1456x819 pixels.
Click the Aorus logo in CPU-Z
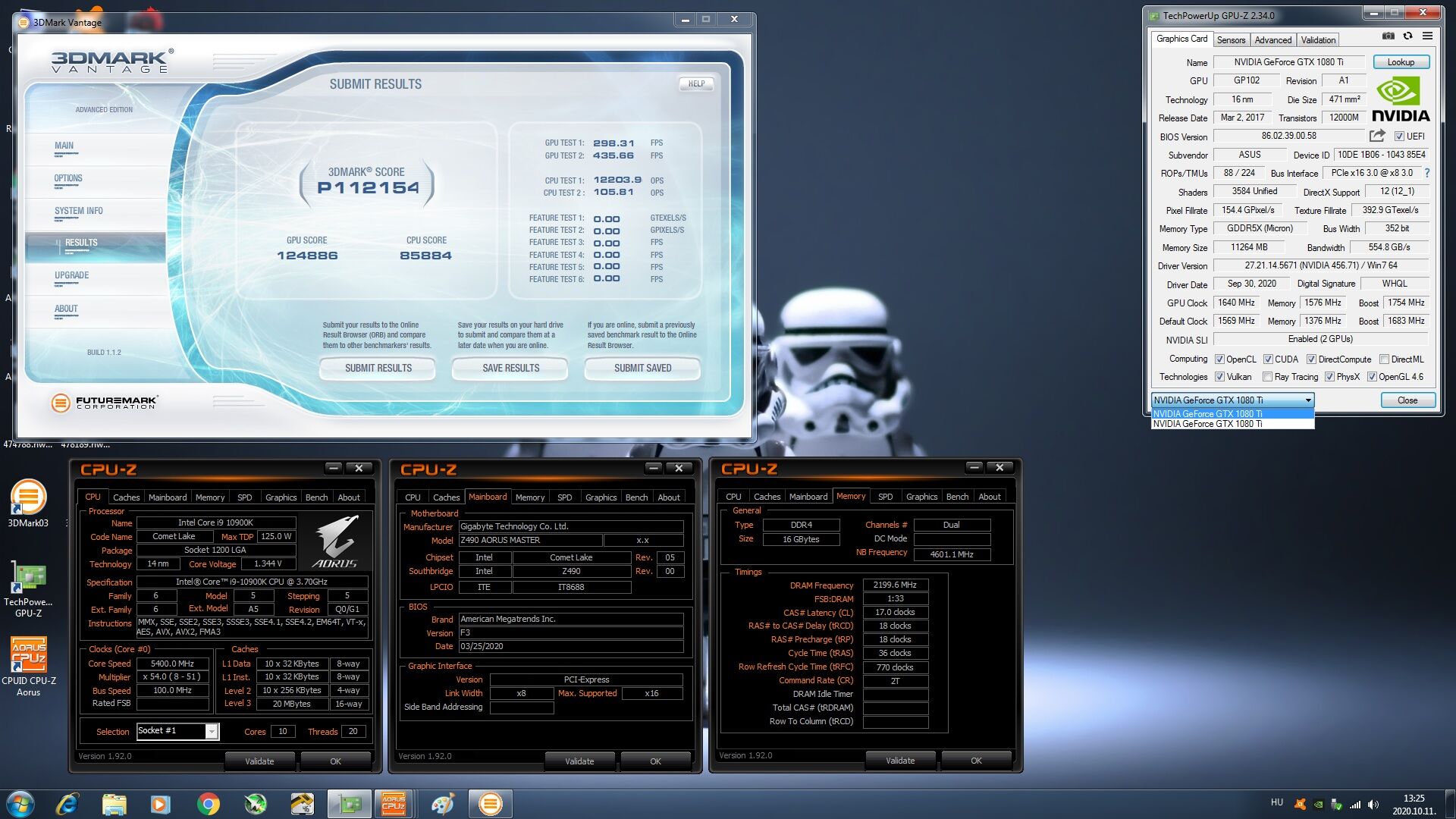tap(334, 541)
